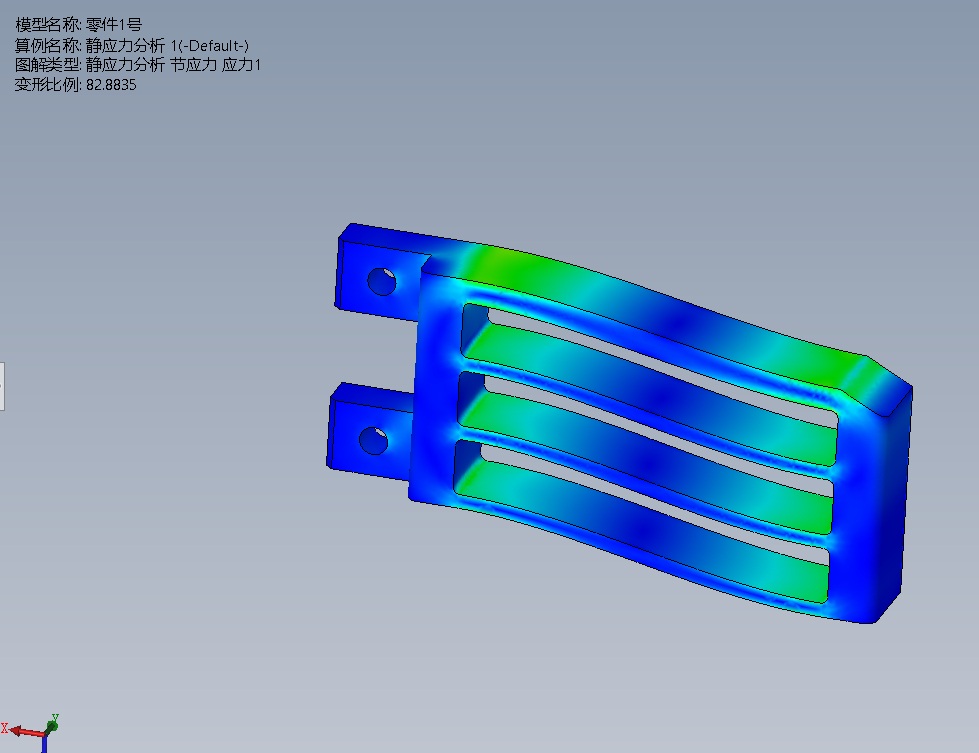Click the green Y axis on triad
This screenshot has width=979, height=753.
click(x=53, y=721)
